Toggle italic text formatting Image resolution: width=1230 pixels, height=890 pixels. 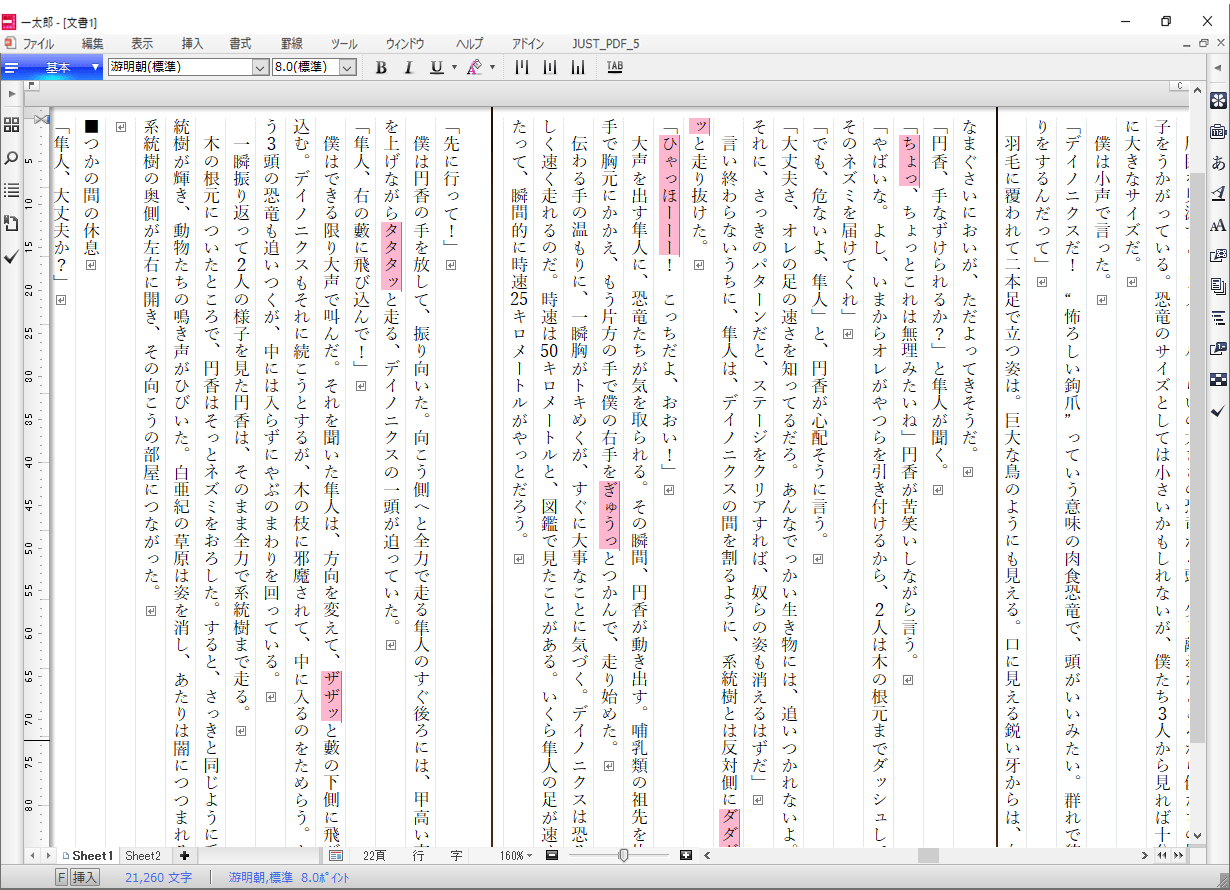coord(408,68)
